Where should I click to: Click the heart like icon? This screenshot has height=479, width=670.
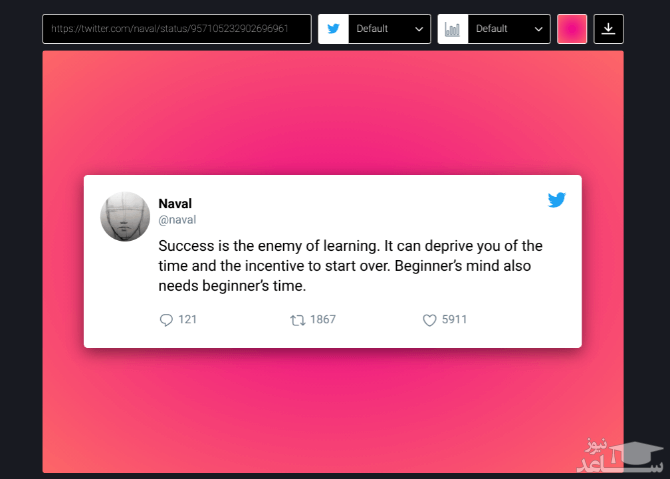tap(429, 320)
